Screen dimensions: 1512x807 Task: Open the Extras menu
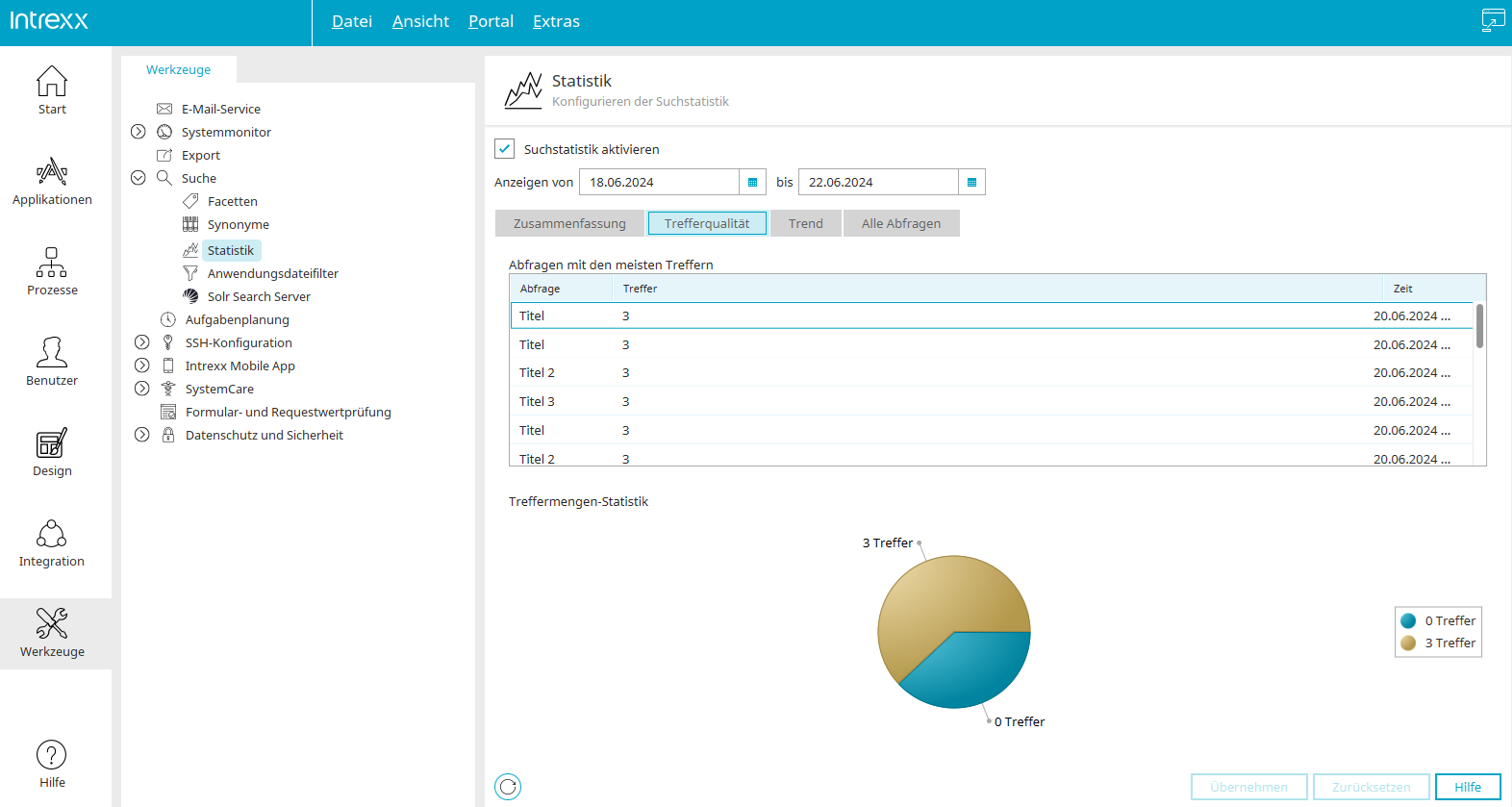click(x=556, y=21)
